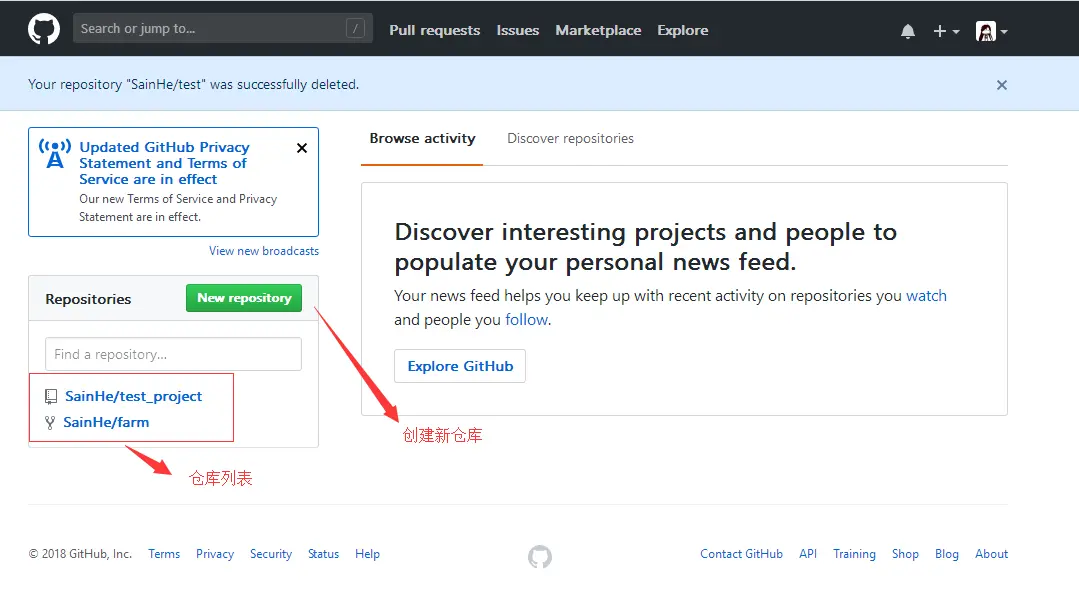Open the Shop footer link
Image resolution: width=1079 pixels, height=602 pixels.
905,554
